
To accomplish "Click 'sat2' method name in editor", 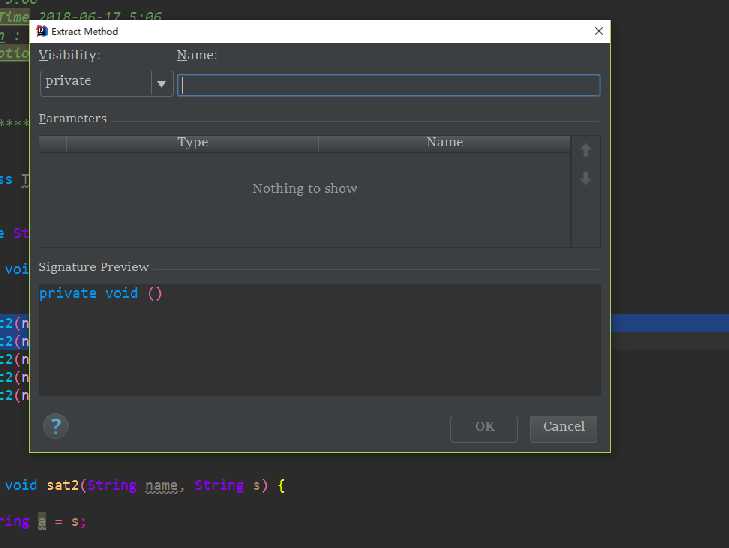I will [x=63, y=486].
